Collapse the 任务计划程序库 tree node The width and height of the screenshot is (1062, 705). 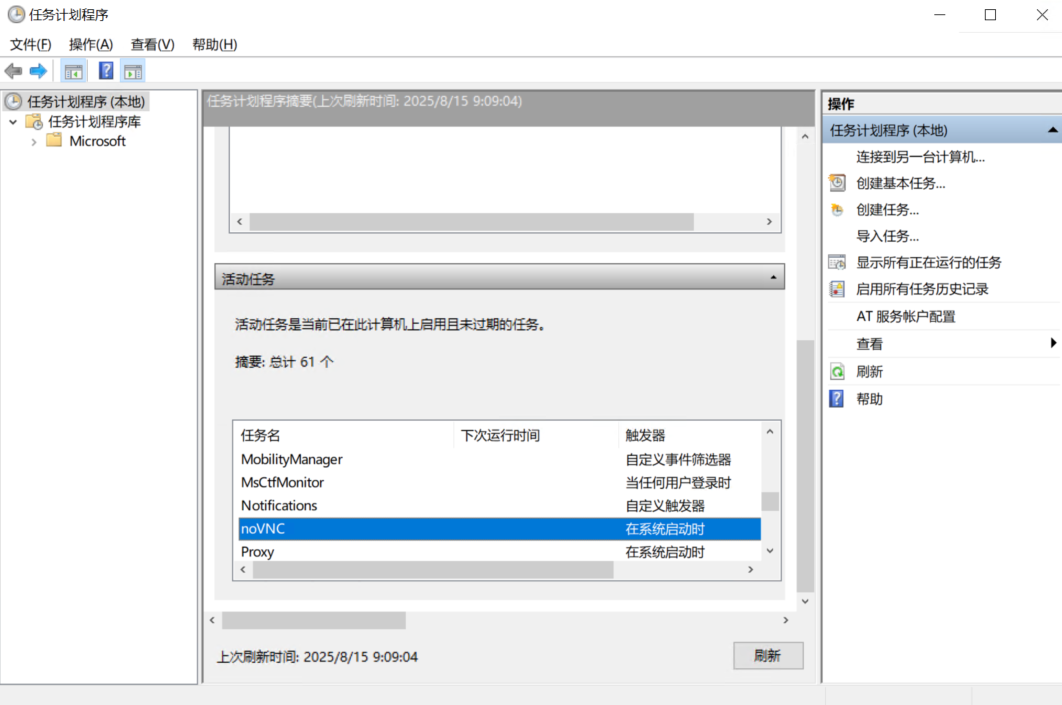click(13, 122)
